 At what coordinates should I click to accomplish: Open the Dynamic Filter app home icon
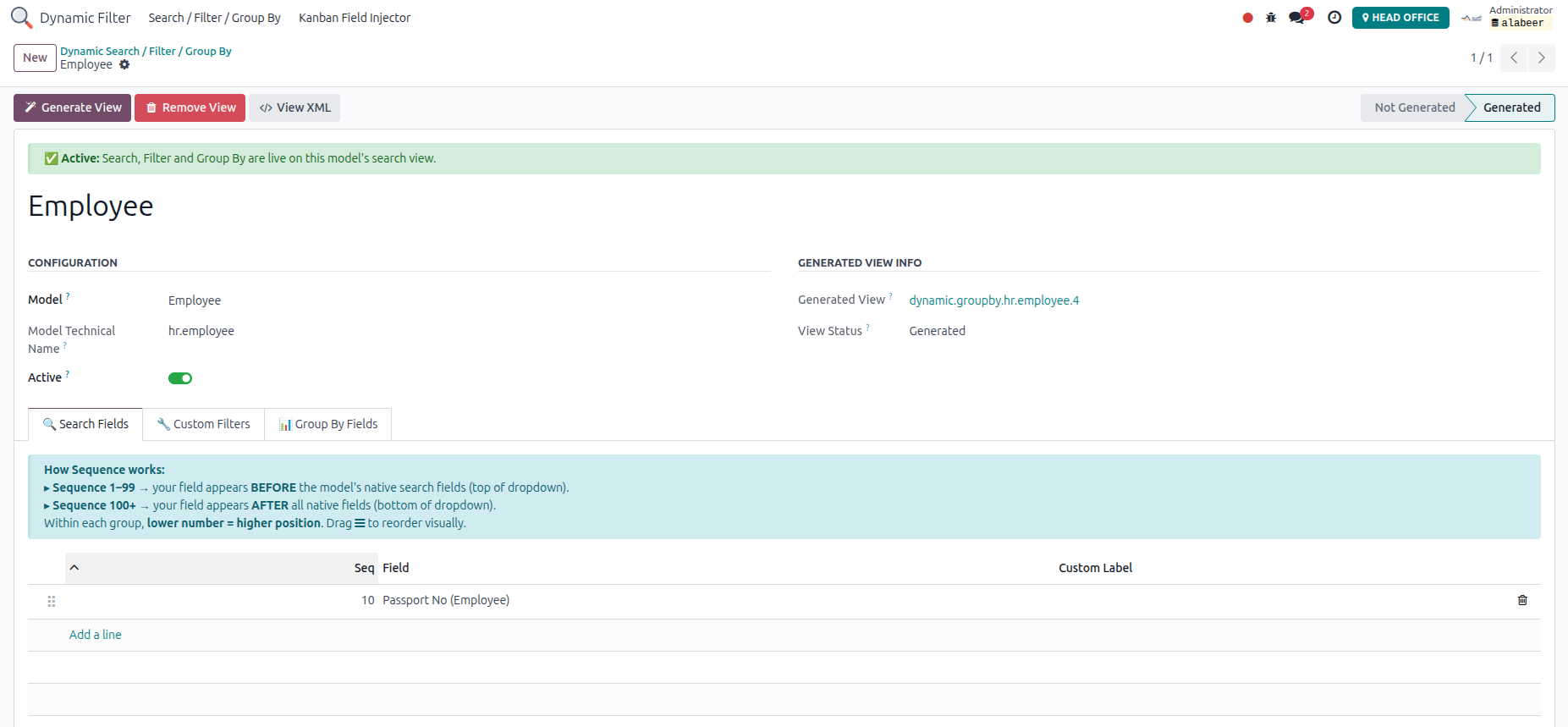(21, 18)
